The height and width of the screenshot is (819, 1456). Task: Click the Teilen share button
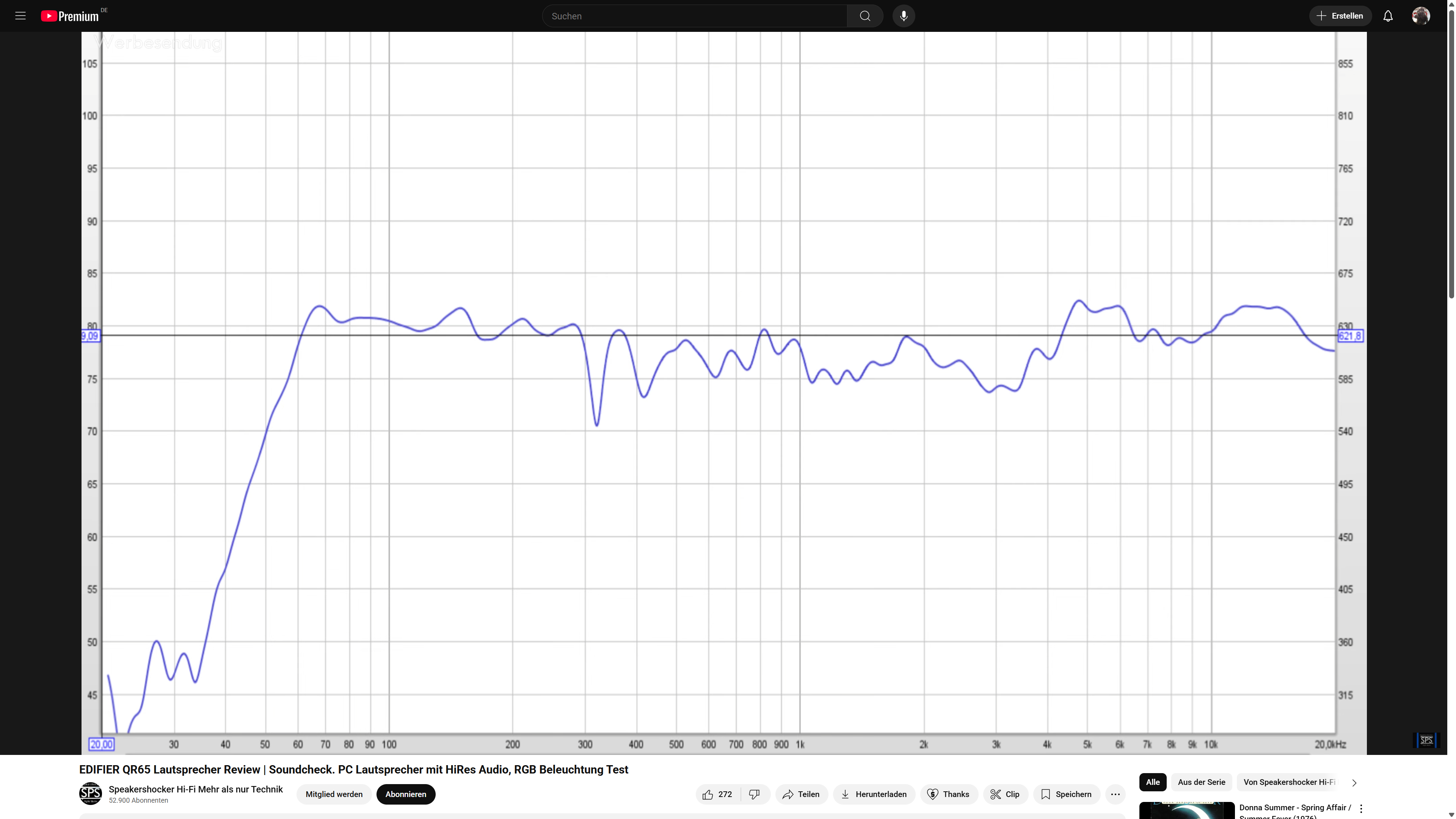point(801,794)
